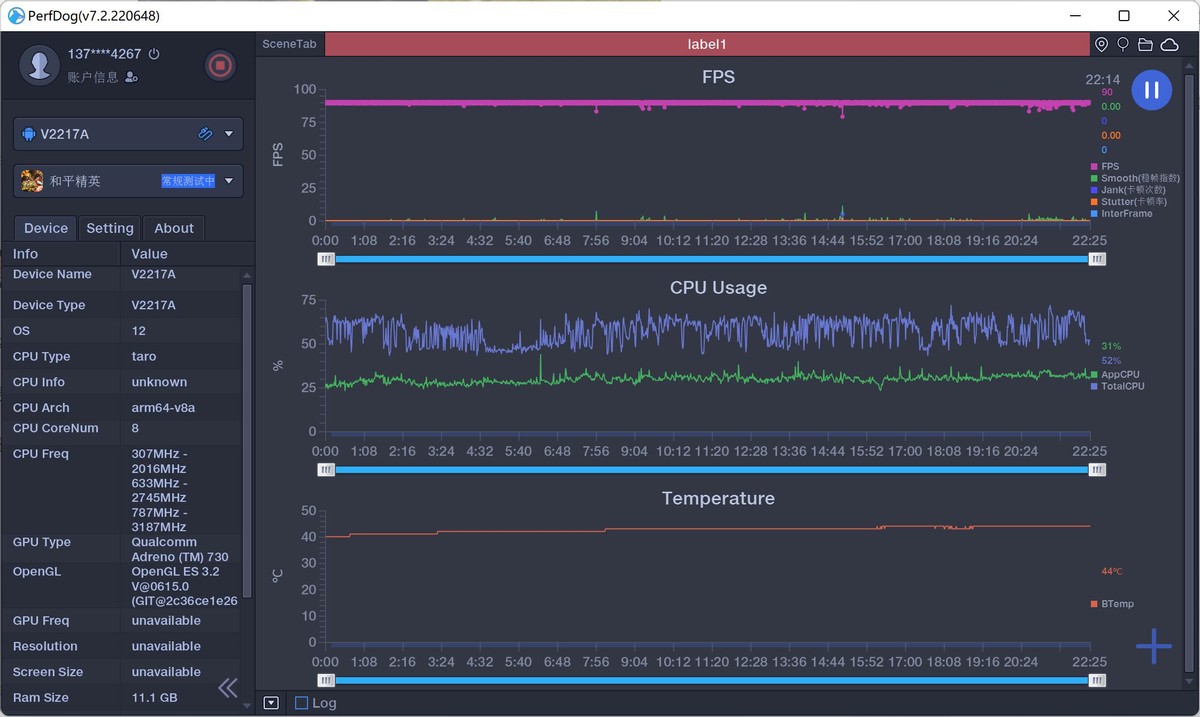Click the user avatar profile picture

[x=41, y=66]
